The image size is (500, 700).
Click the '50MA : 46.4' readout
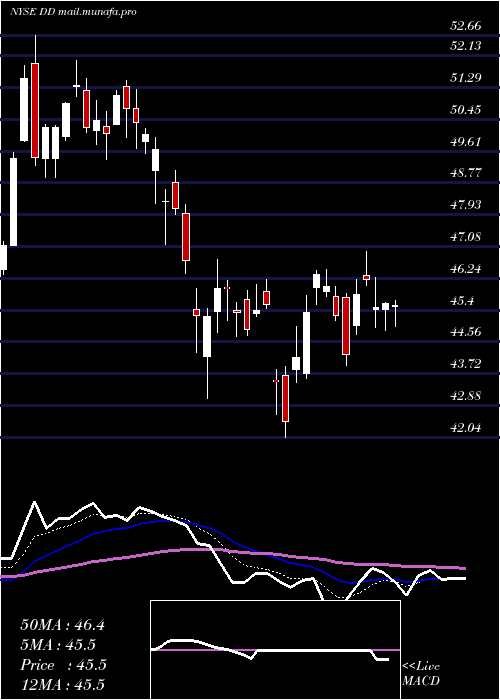pos(62,625)
